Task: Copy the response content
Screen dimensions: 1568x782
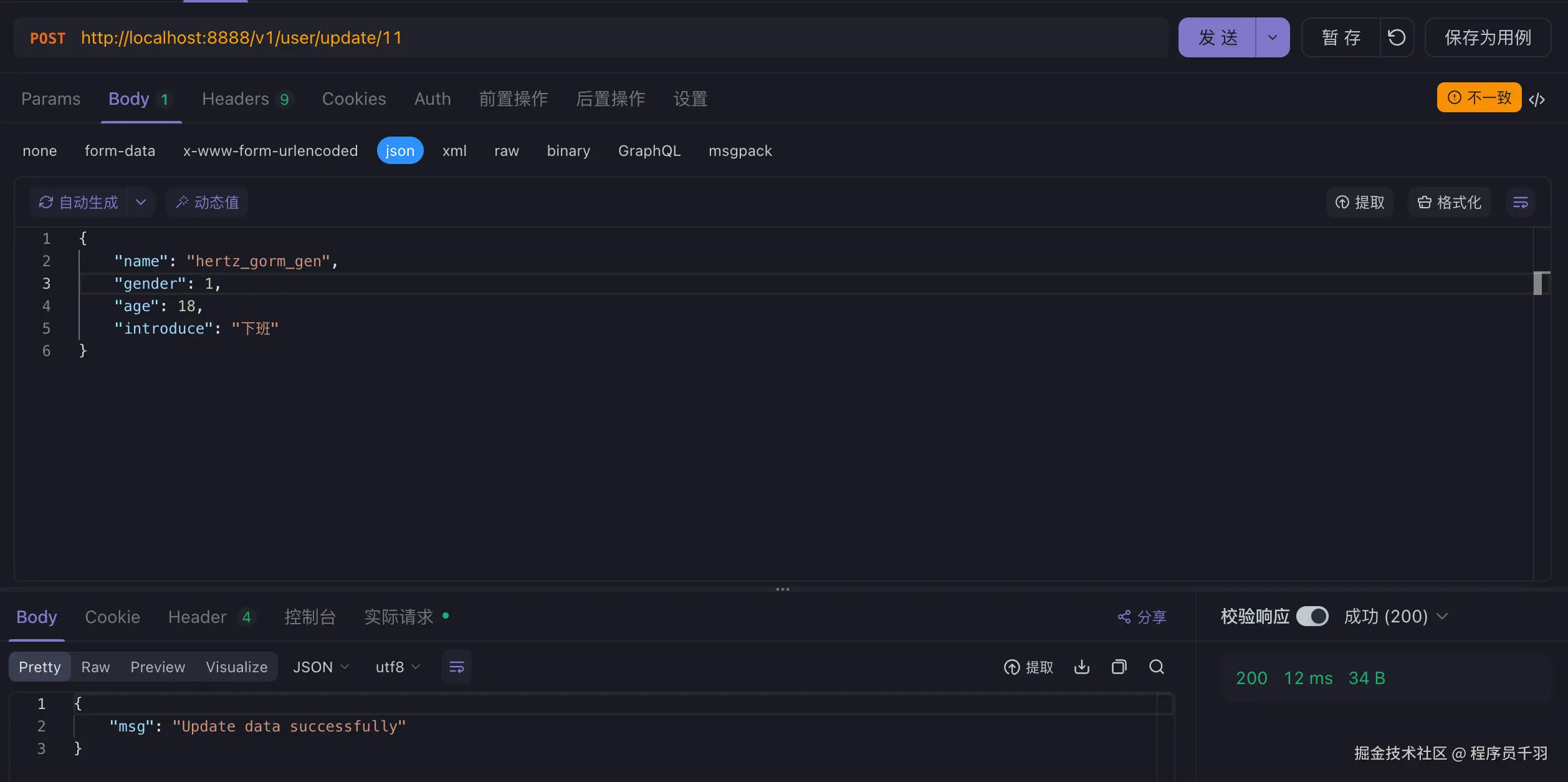Action: pyautogui.click(x=1119, y=667)
